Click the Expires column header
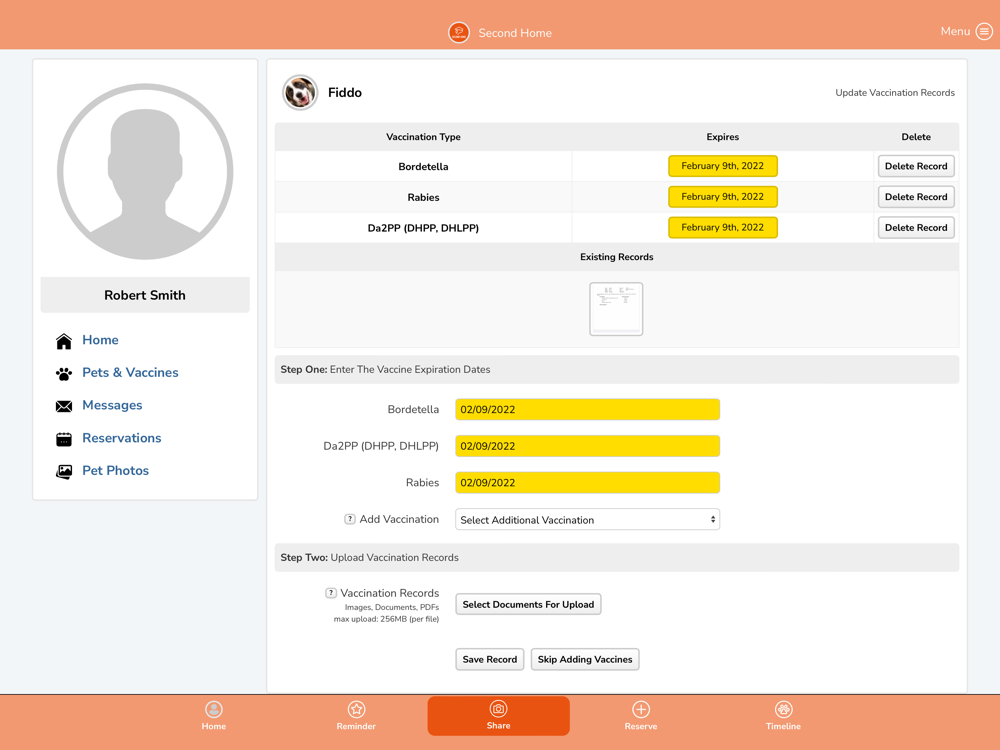Screen dimensions: 1000x750 723,136
